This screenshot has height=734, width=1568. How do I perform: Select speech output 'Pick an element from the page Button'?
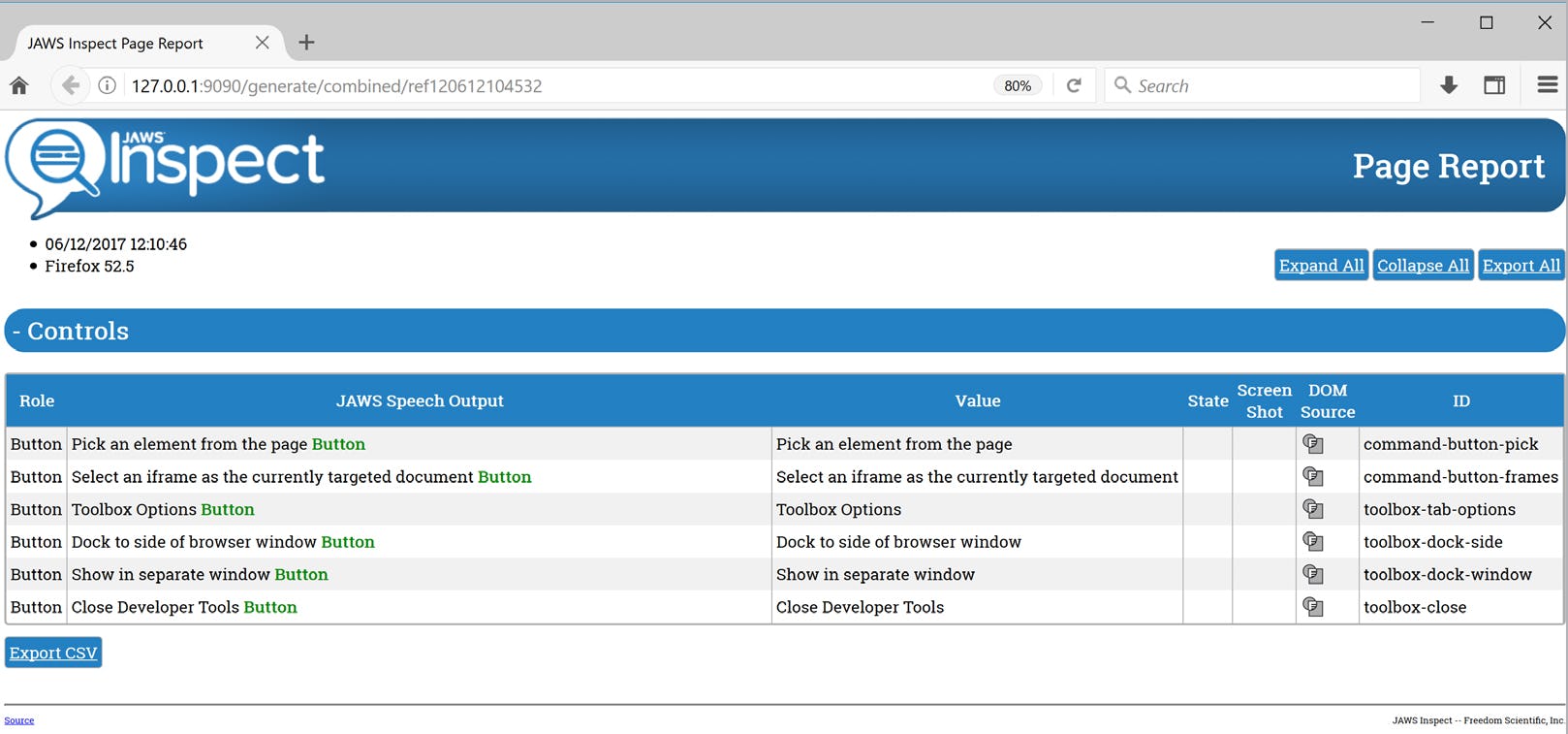(x=218, y=444)
